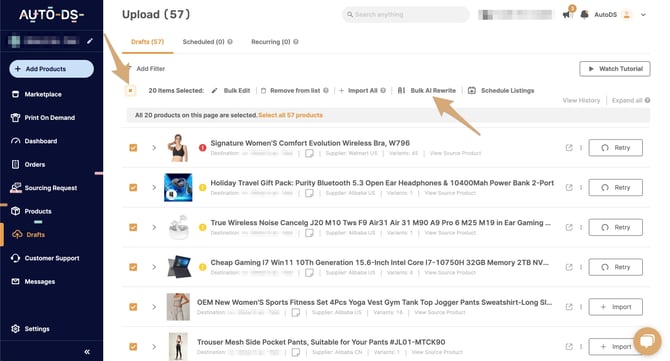Open the AutoDS account dropdown arrow
This screenshot has height=361, width=670.
point(643,15)
